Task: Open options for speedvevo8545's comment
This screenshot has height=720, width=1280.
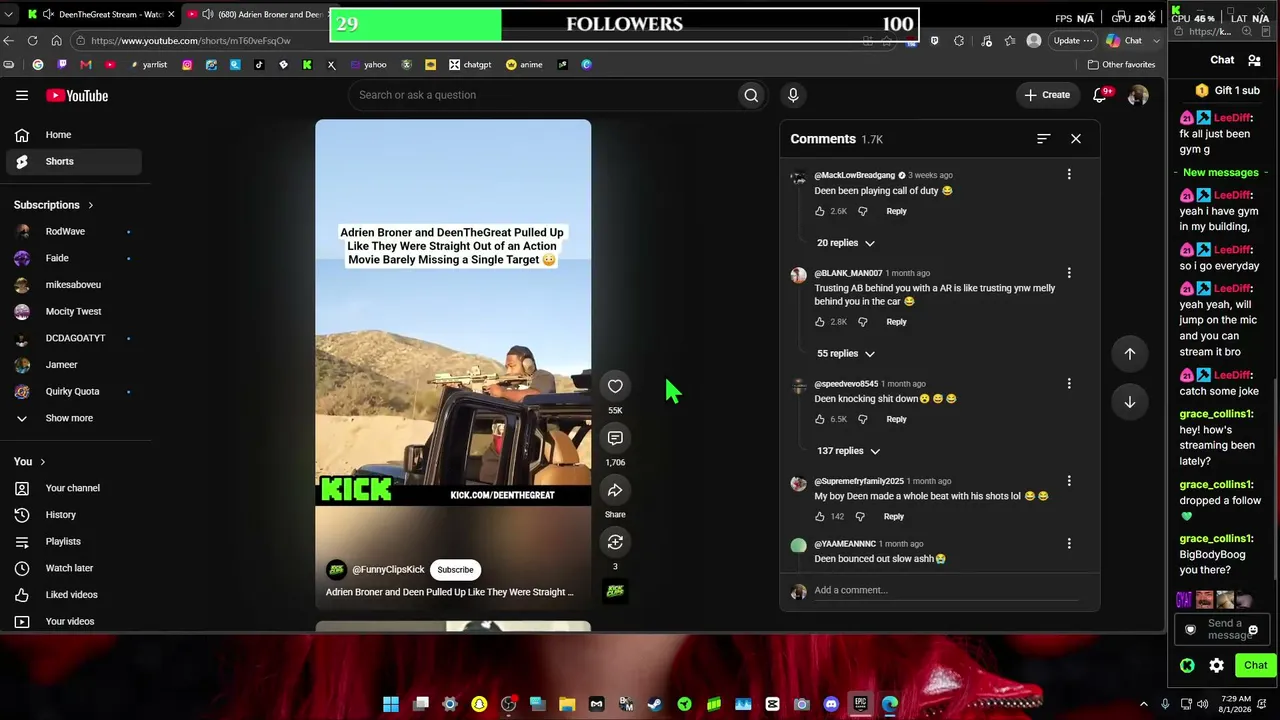Action: [1069, 384]
